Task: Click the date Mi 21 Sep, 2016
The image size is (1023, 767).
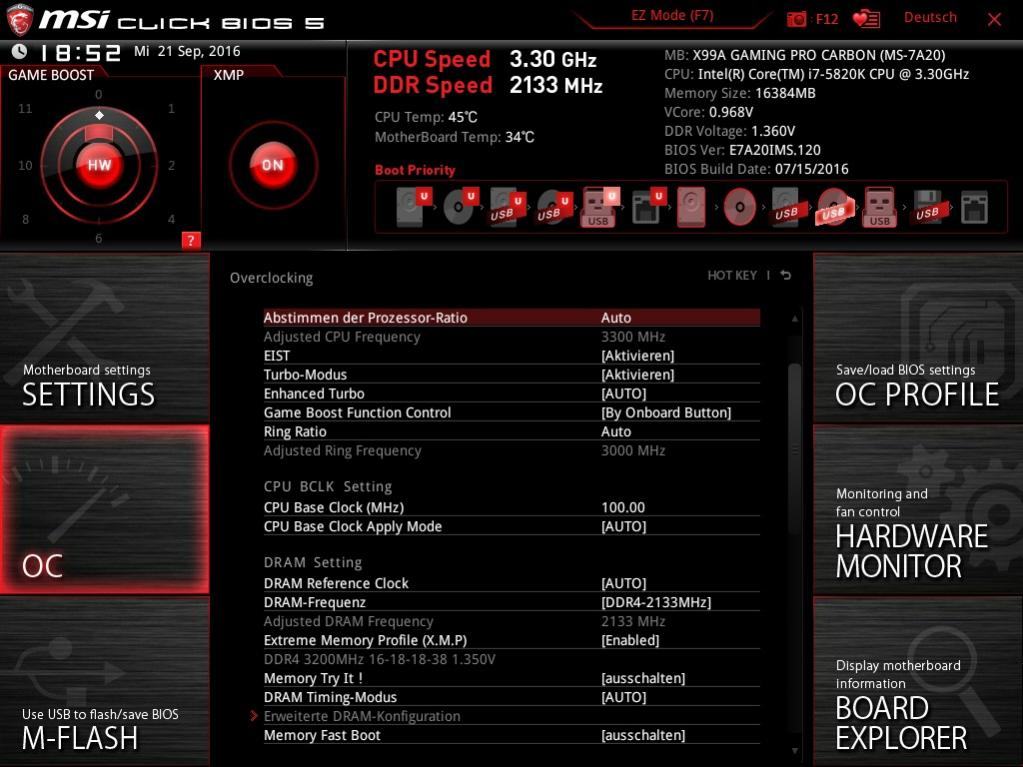Action: pos(187,51)
